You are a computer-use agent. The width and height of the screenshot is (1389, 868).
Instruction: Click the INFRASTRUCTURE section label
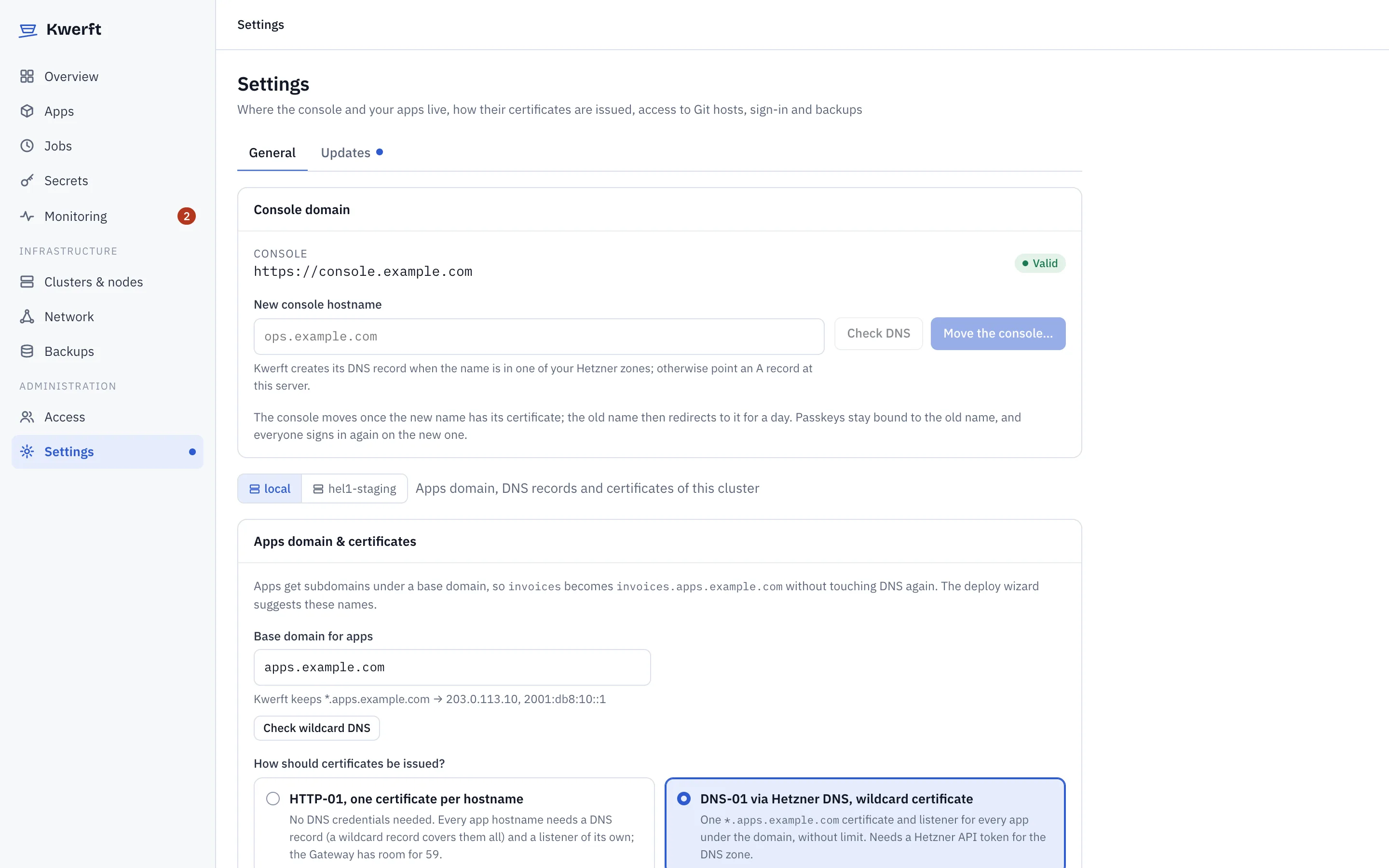tap(68, 251)
